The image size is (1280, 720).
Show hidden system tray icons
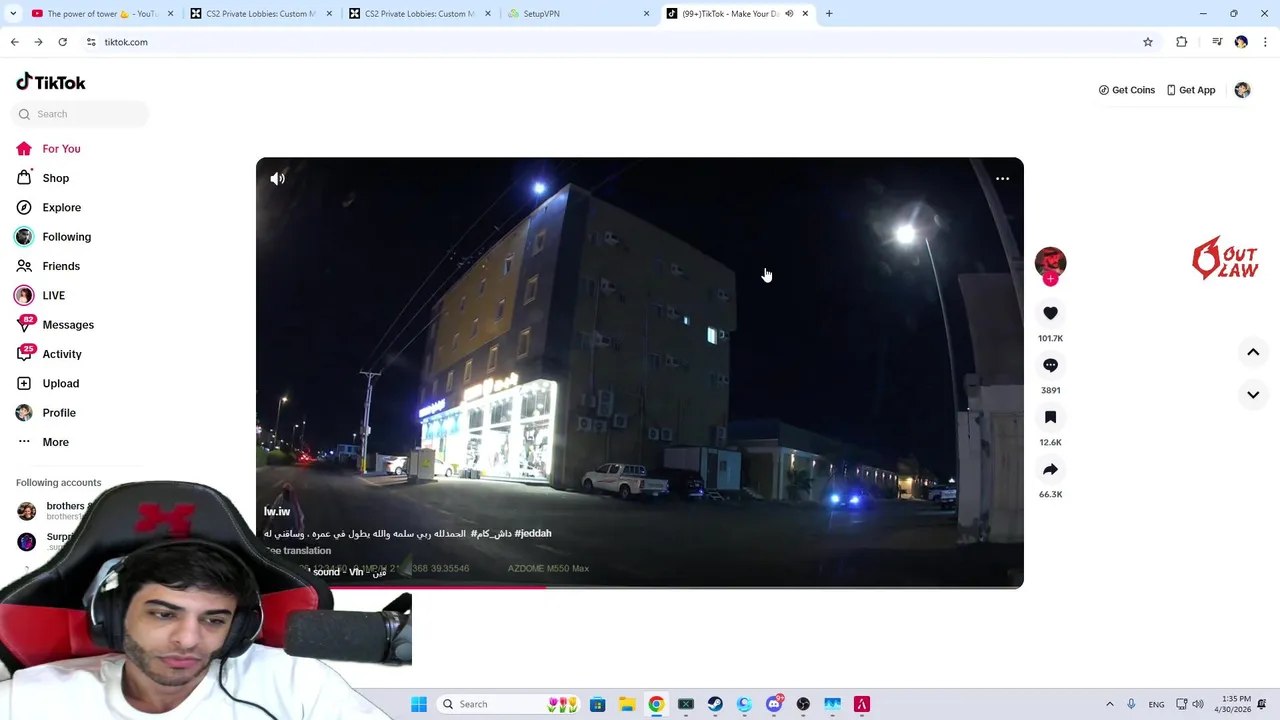[x=1109, y=704]
